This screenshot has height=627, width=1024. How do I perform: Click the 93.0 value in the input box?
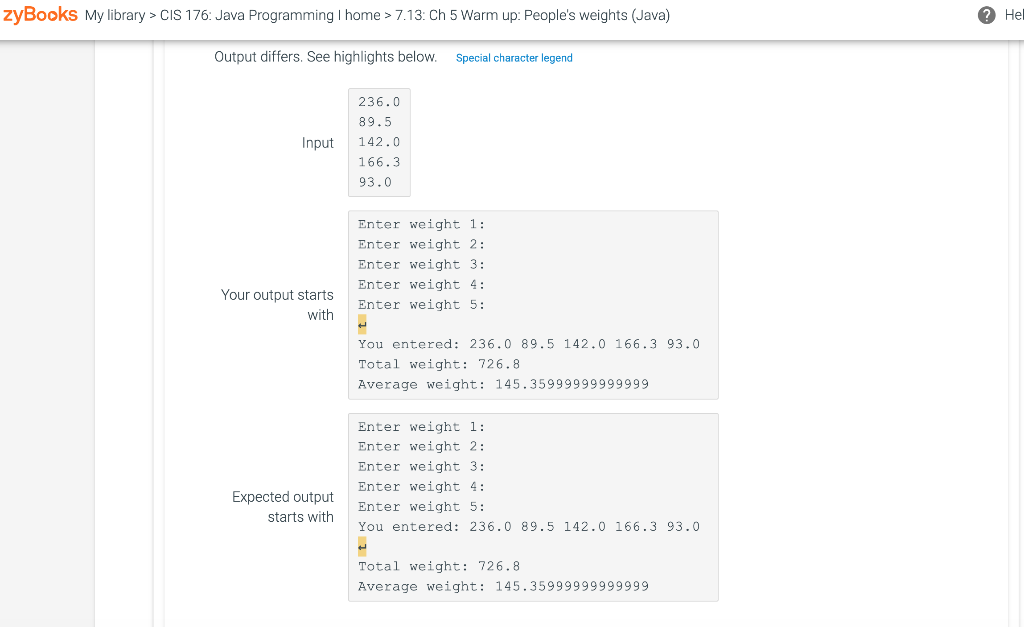click(375, 182)
